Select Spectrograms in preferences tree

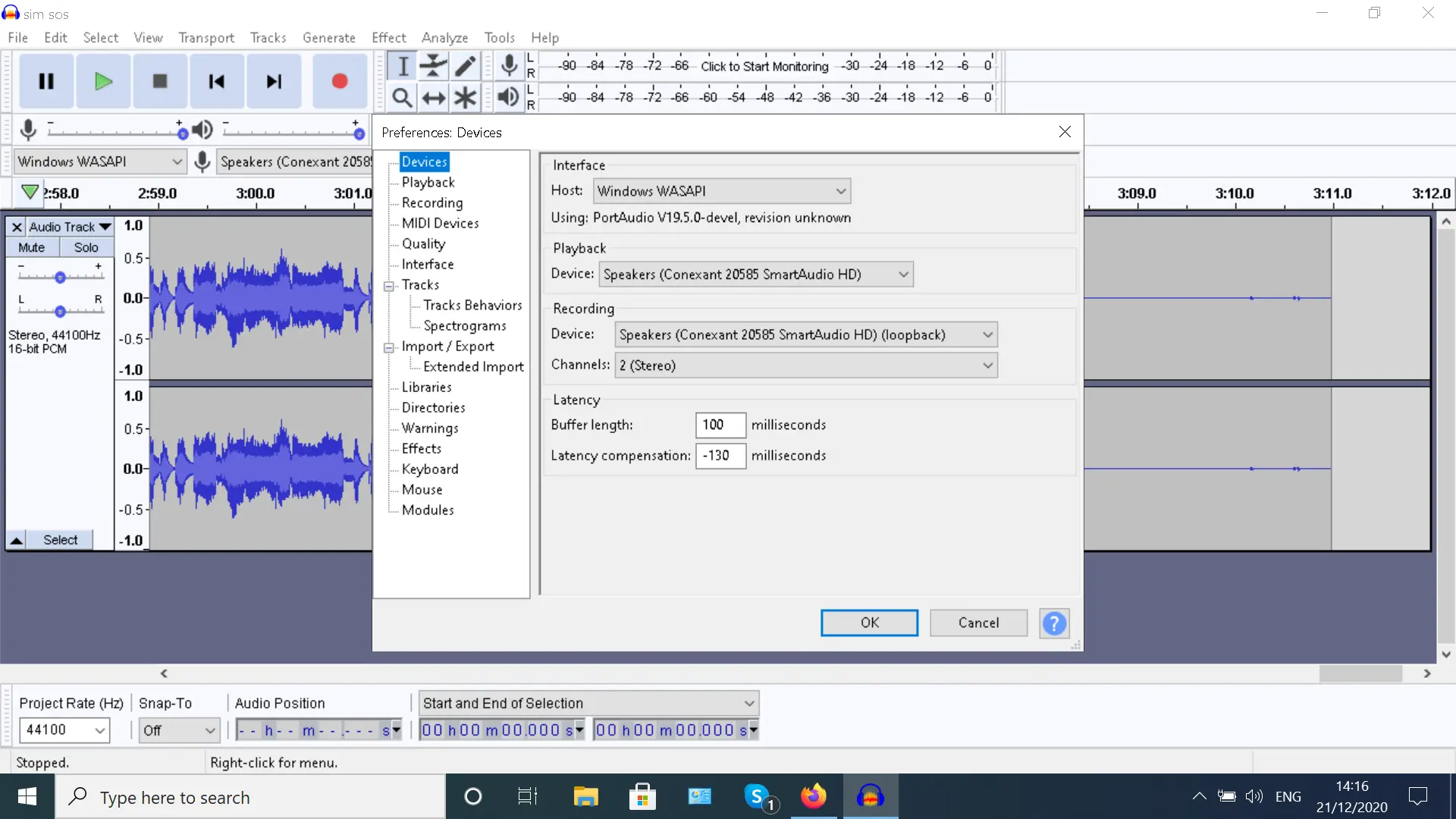464,326
